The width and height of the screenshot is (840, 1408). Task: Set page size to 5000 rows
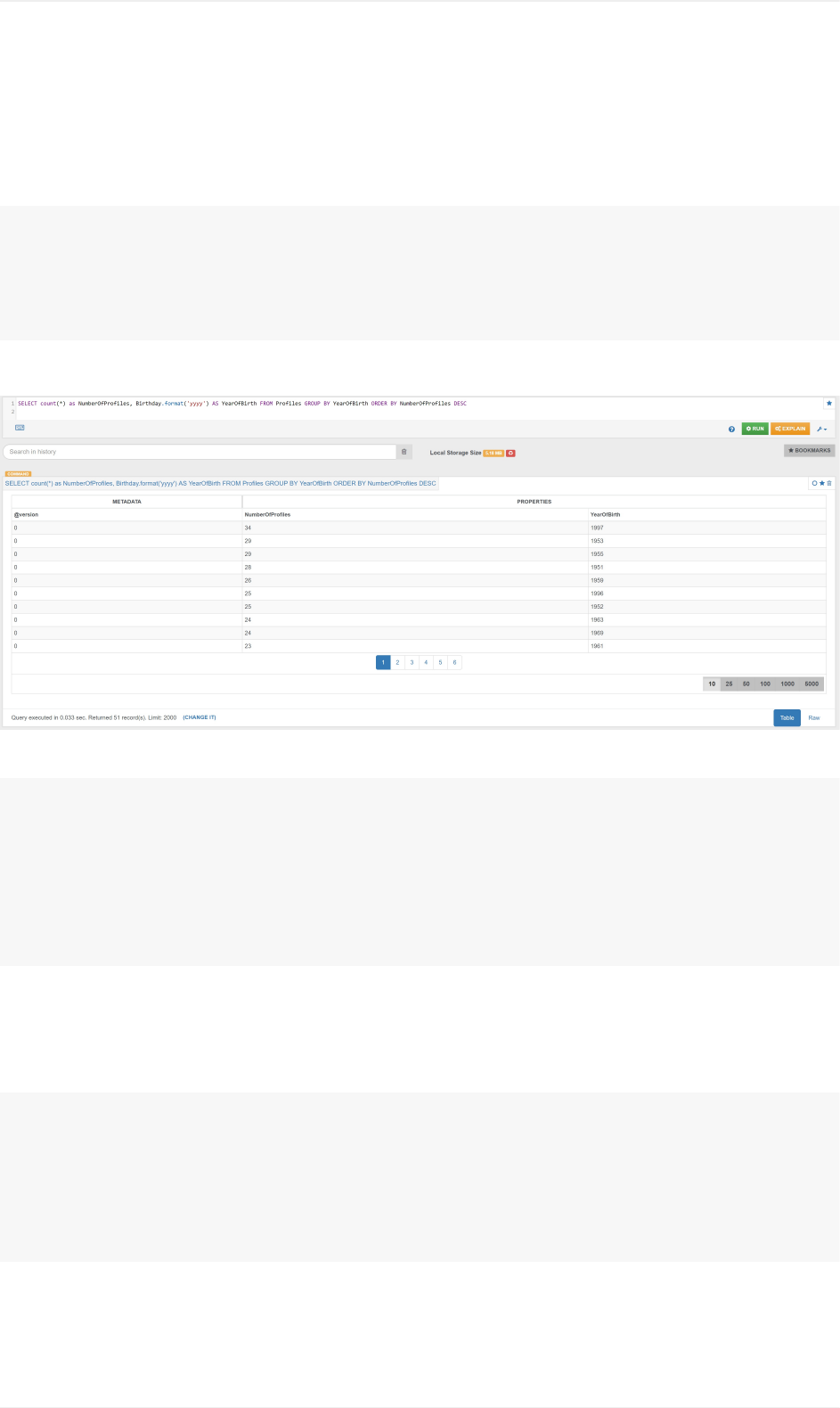click(811, 684)
